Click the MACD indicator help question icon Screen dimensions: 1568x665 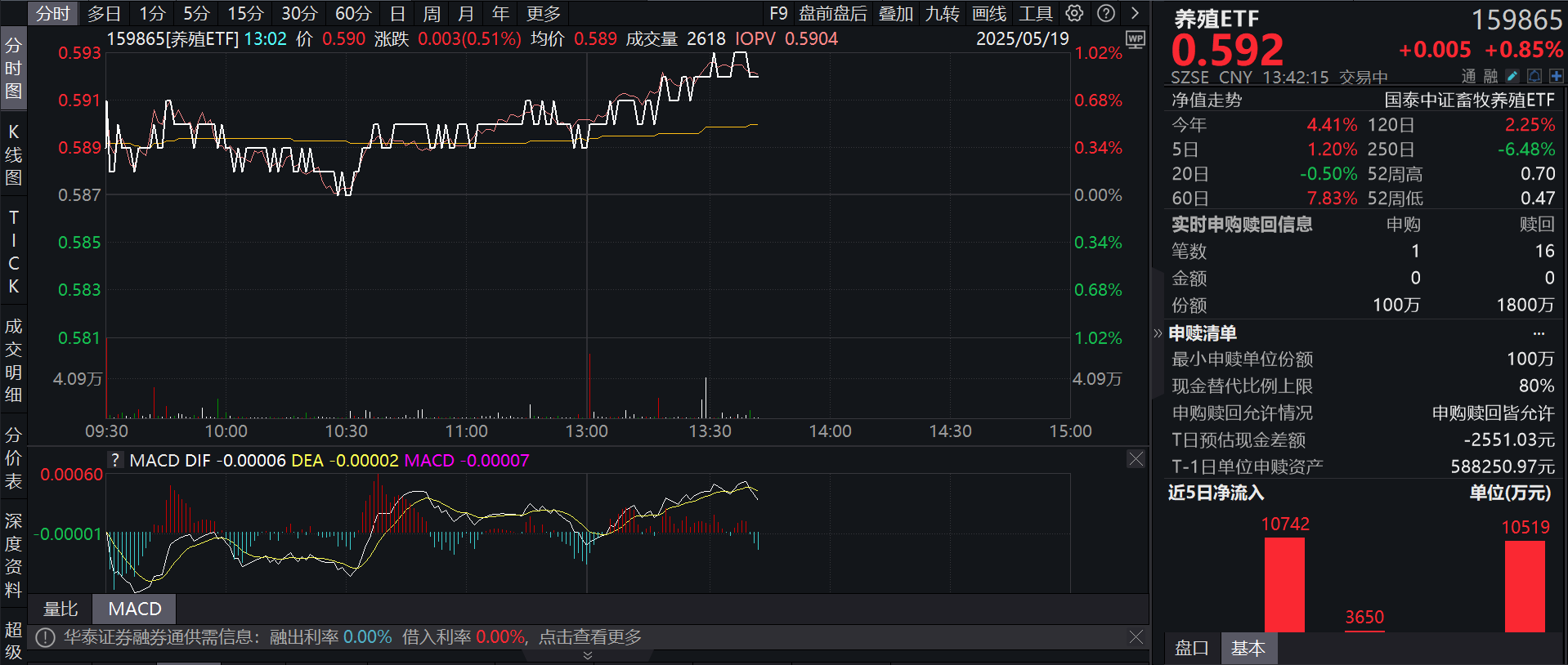click(115, 460)
